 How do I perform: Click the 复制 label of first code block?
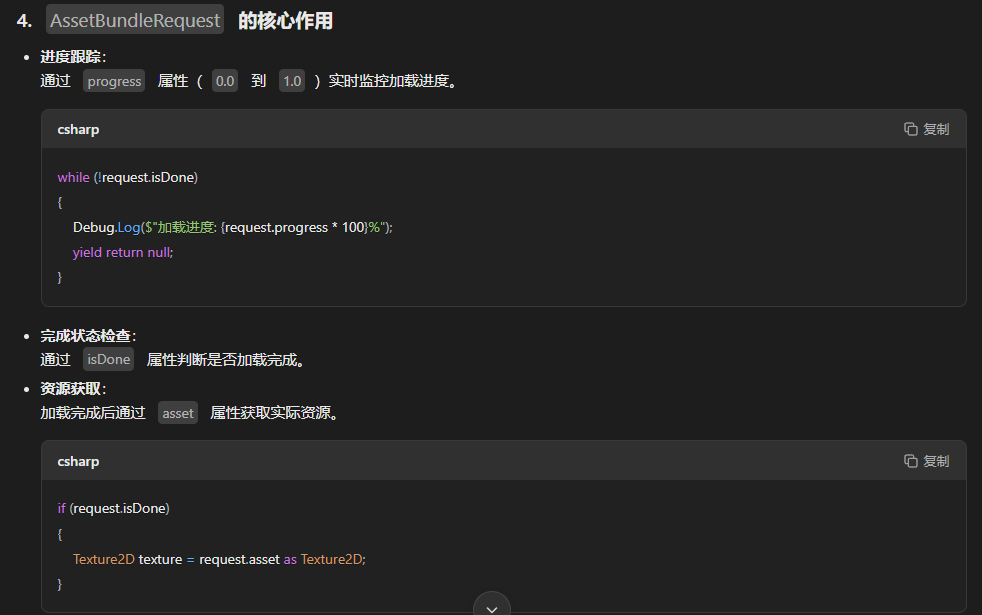(936, 129)
